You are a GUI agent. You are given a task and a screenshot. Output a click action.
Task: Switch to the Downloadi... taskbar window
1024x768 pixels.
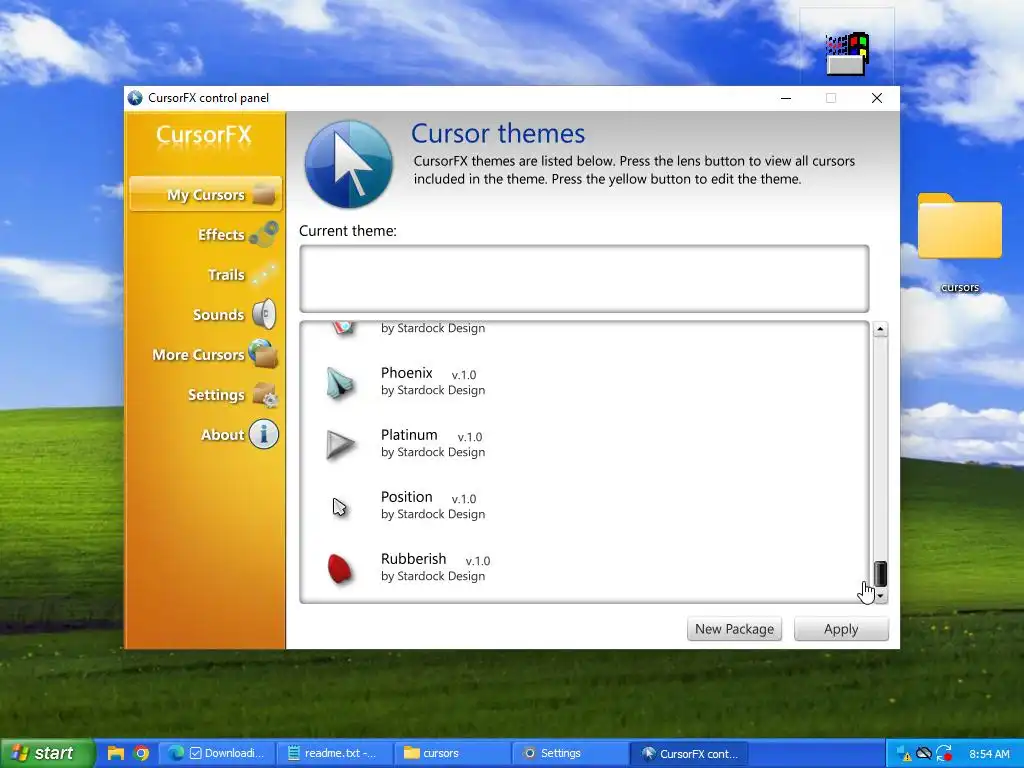[216, 753]
